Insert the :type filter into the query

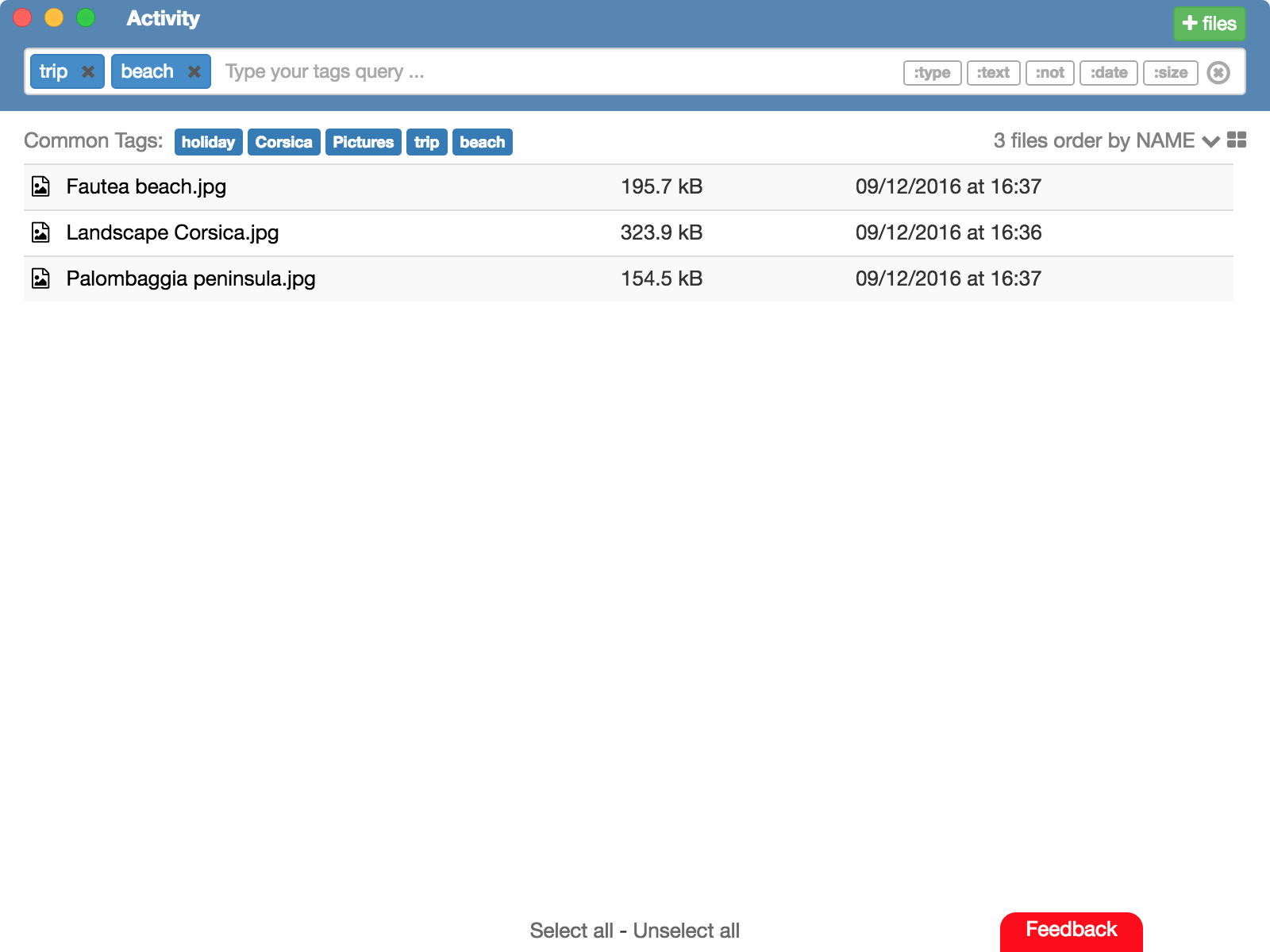pyautogui.click(x=932, y=72)
